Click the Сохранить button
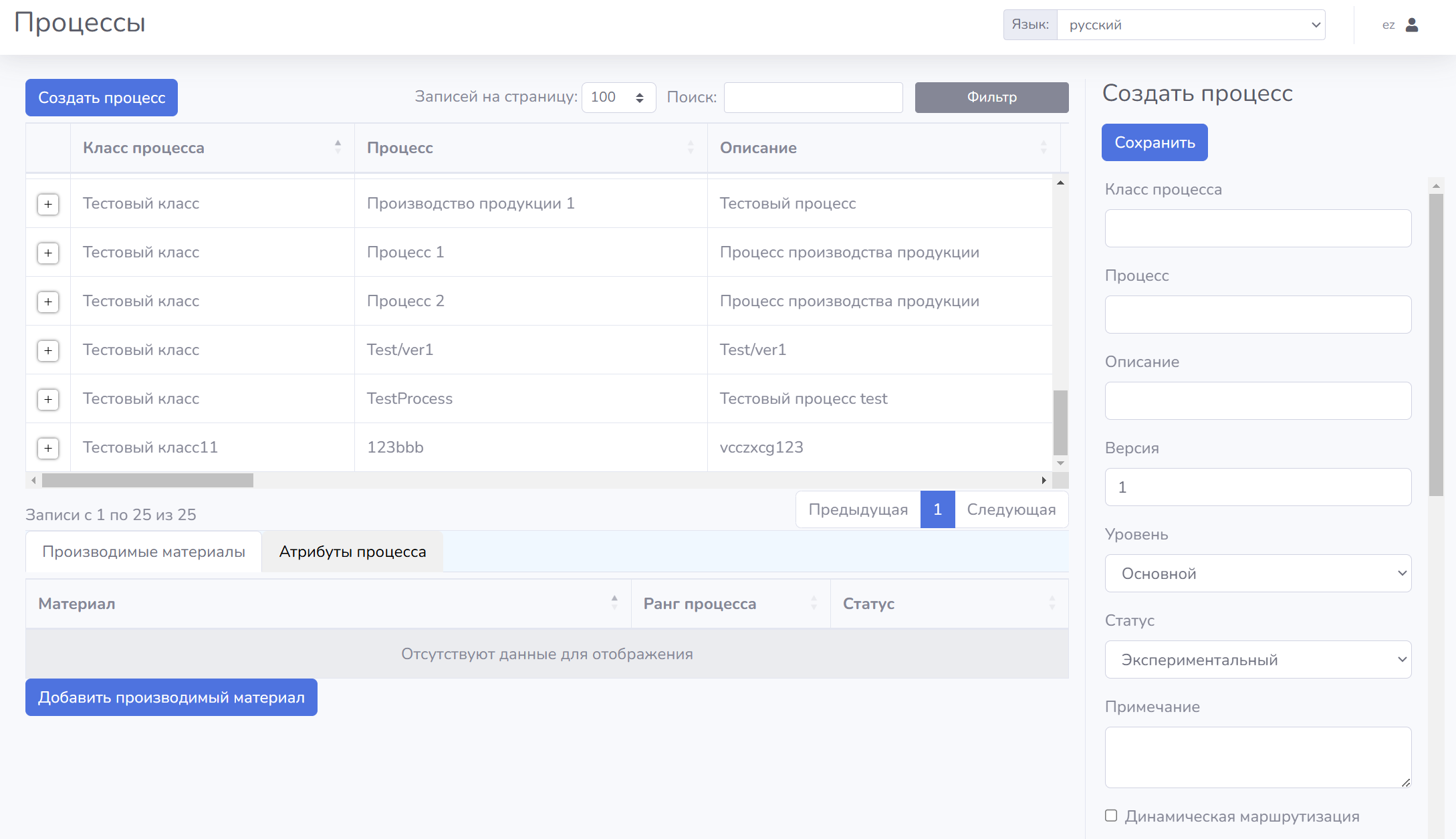The image size is (1456, 839). [x=1154, y=142]
